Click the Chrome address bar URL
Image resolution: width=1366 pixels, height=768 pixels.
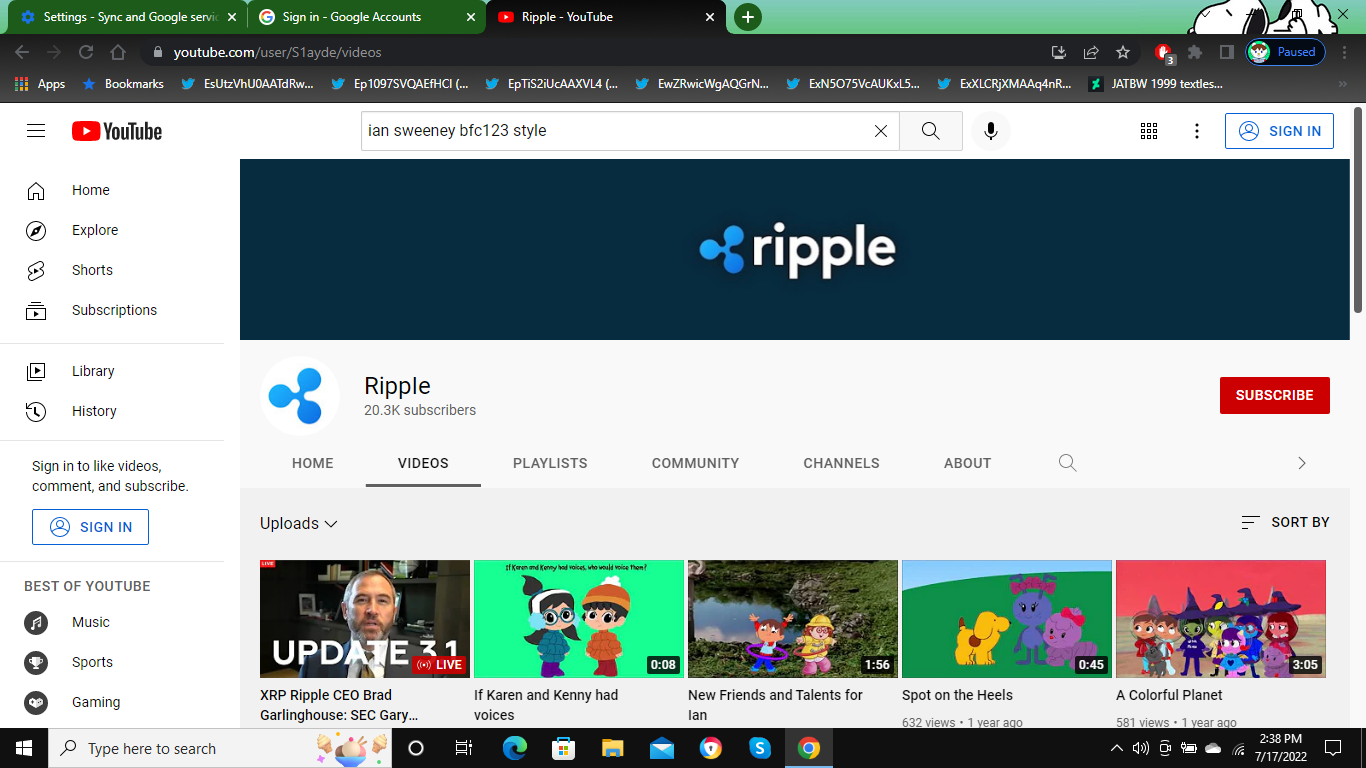coord(278,52)
